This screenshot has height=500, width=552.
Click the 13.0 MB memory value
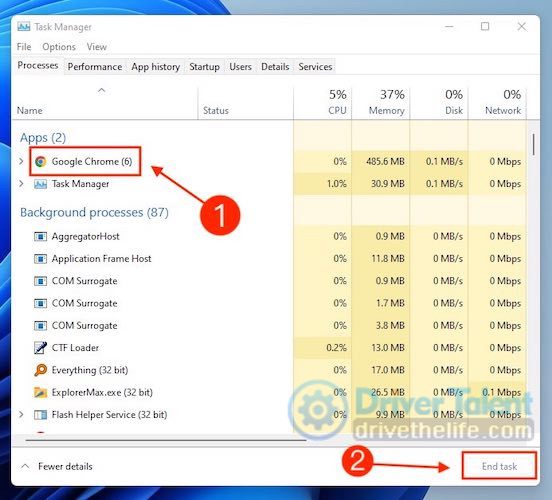tap(388, 348)
